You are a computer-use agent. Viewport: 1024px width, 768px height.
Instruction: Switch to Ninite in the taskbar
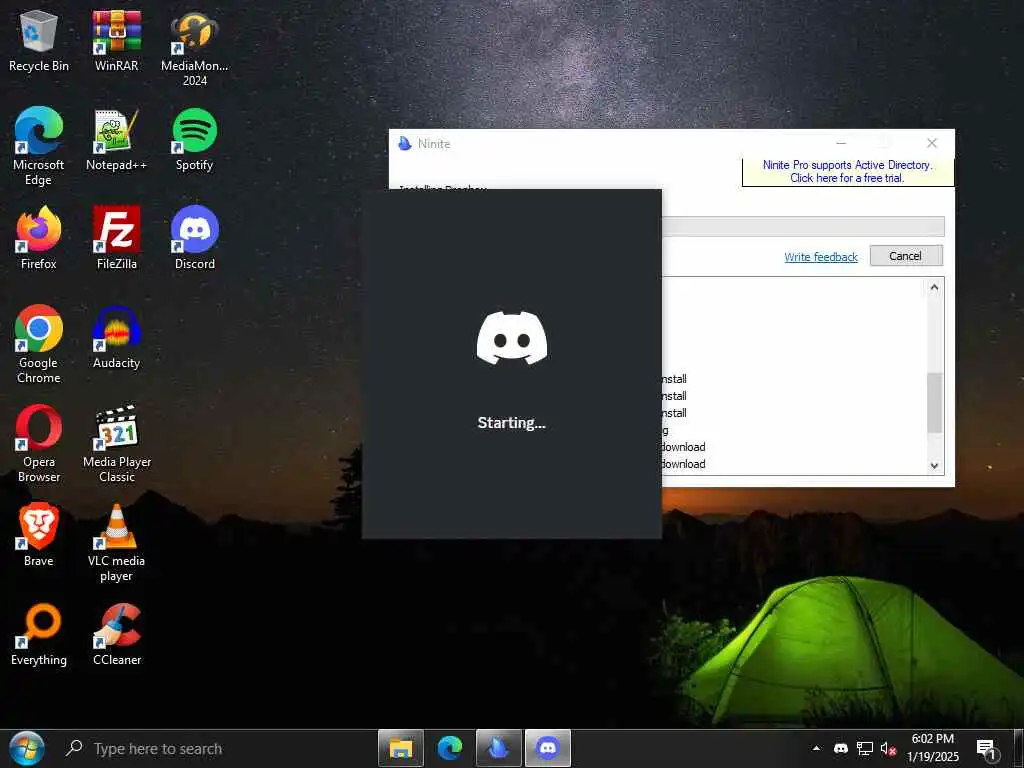(499, 748)
